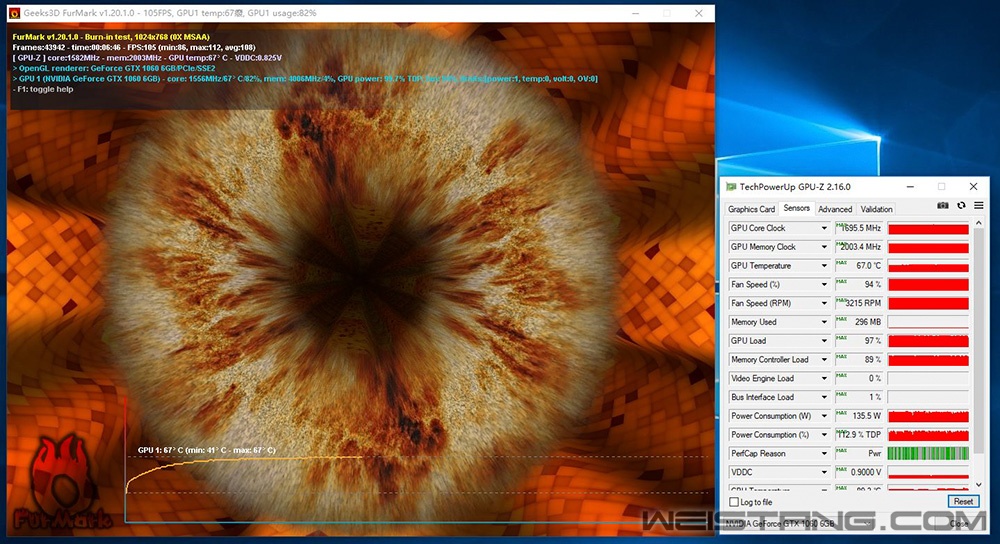Screen dimensions: 1000x544
Task: Click the Close button at GPU-Z bottom
Action: tap(959, 524)
